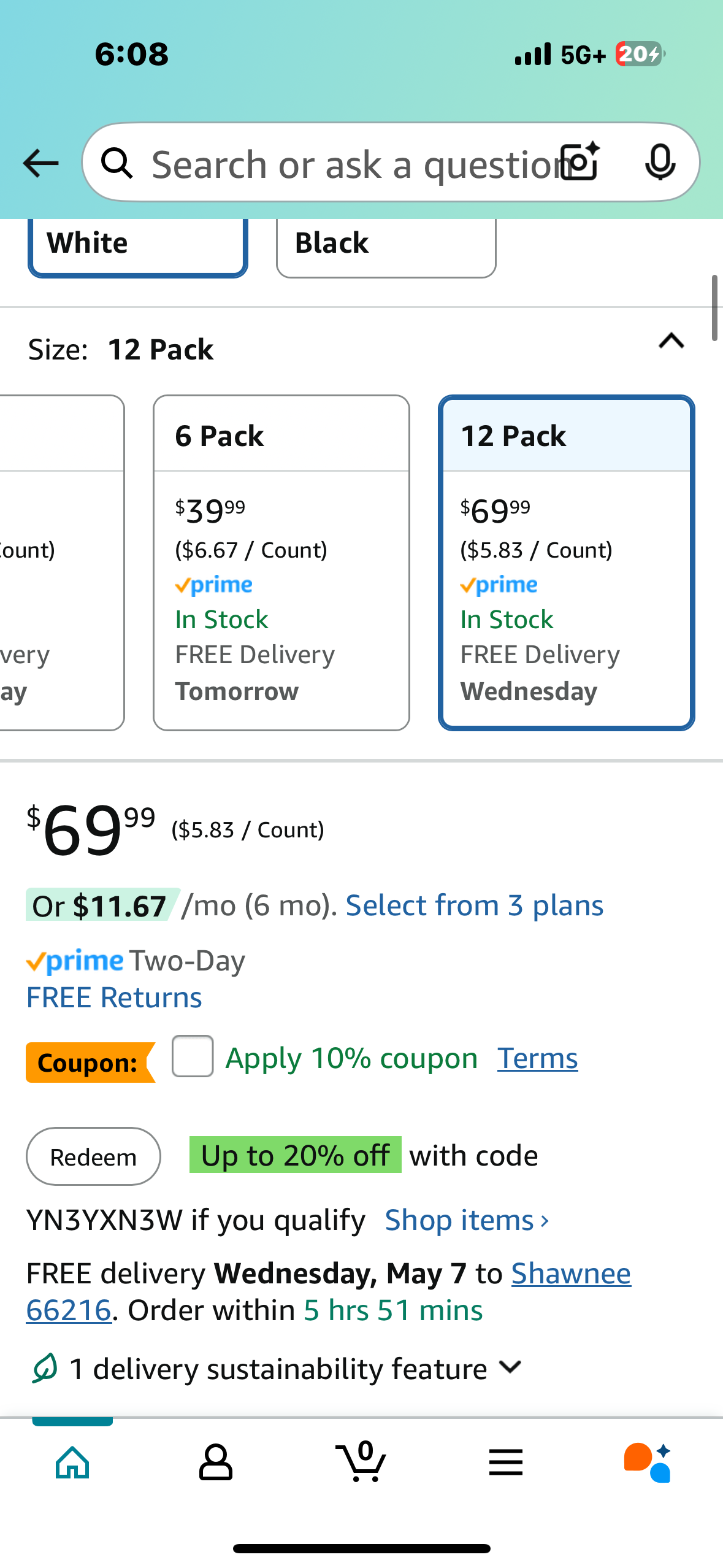Tap the back arrow icon
This screenshot has height=1568, width=723.
tap(40, 163)
